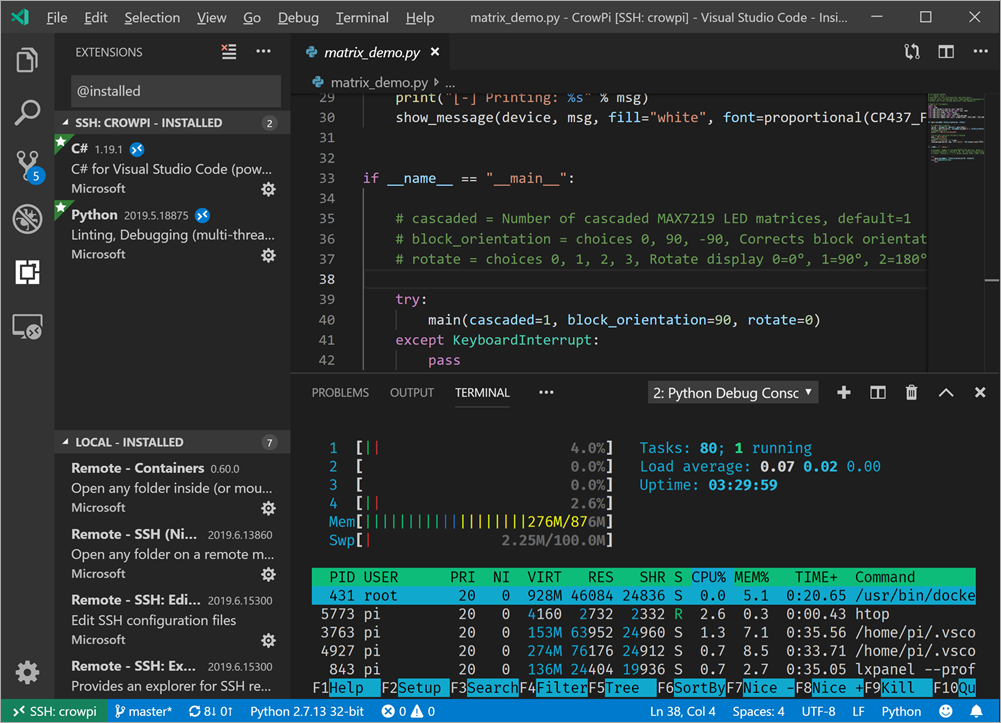Open the File menu

coord(57,17)
